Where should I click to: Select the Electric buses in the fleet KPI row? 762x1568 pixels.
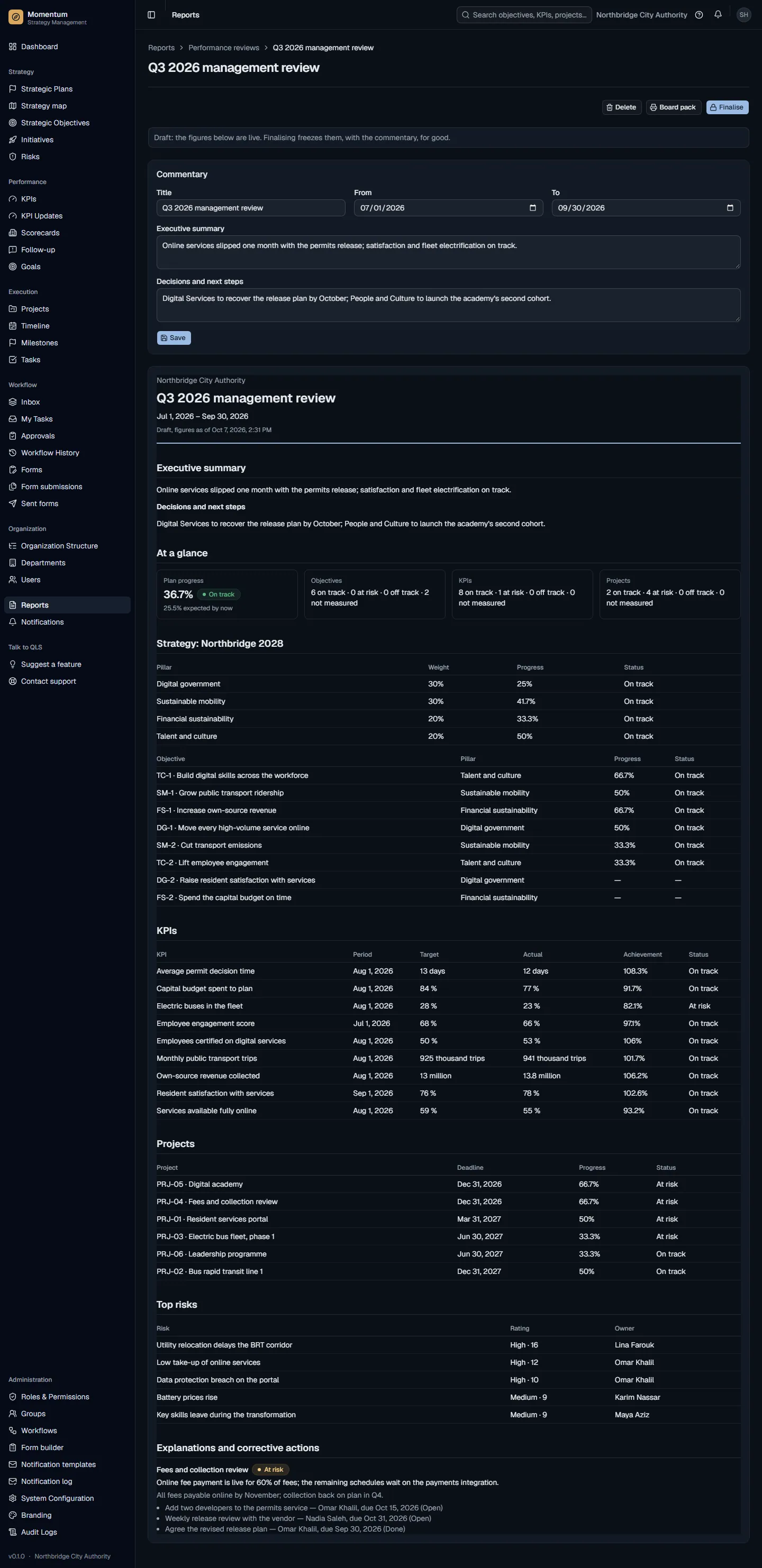pos(448,1006)
